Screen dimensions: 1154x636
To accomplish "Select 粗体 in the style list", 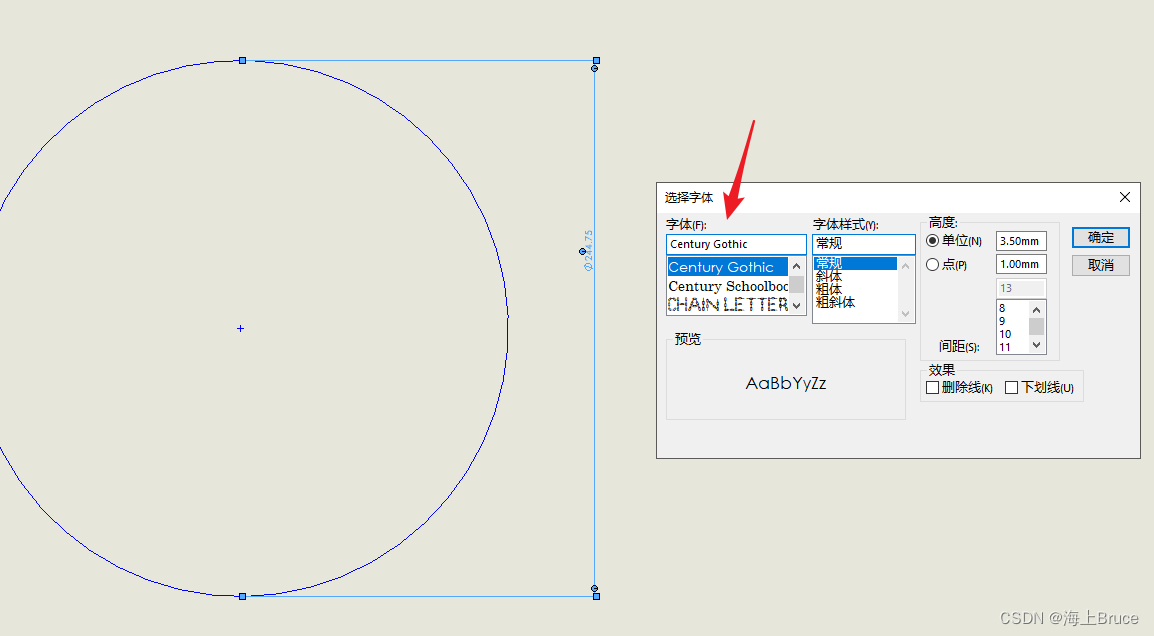I will [855, 289].
